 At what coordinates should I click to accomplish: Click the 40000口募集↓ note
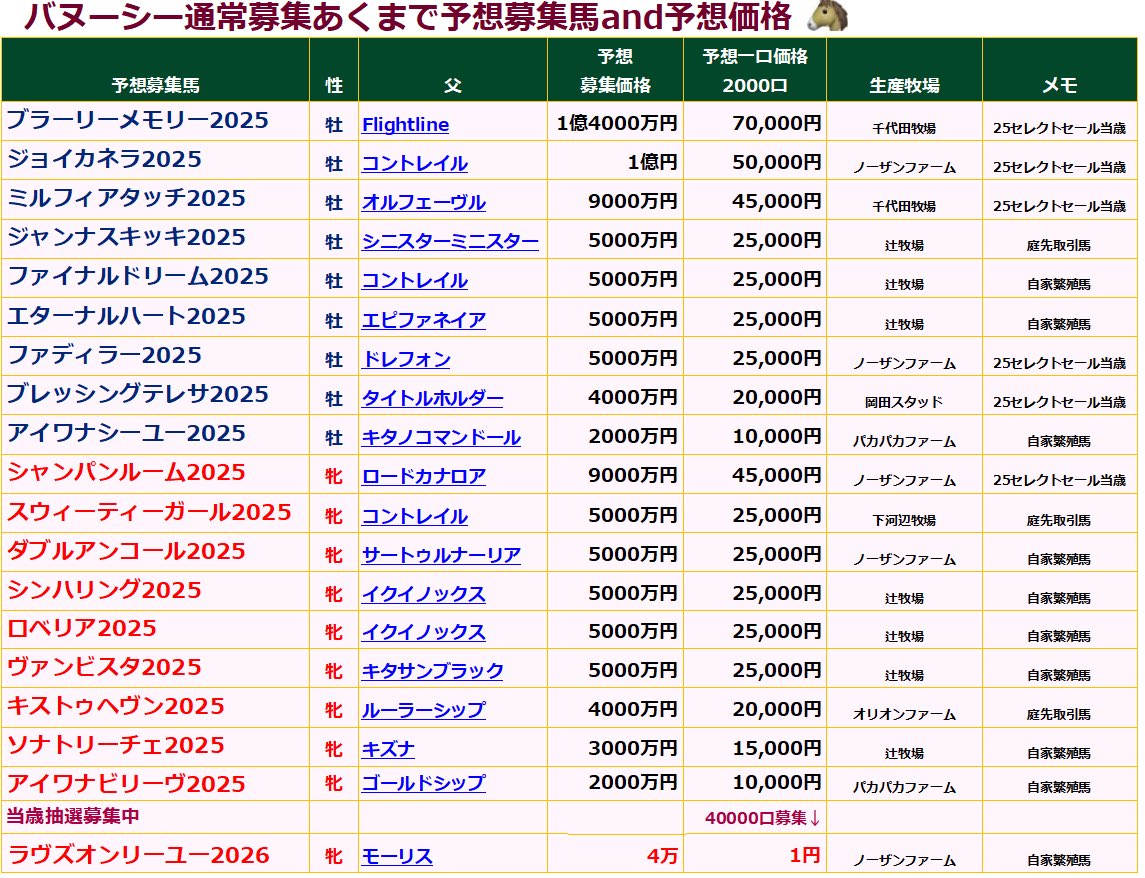762,818
